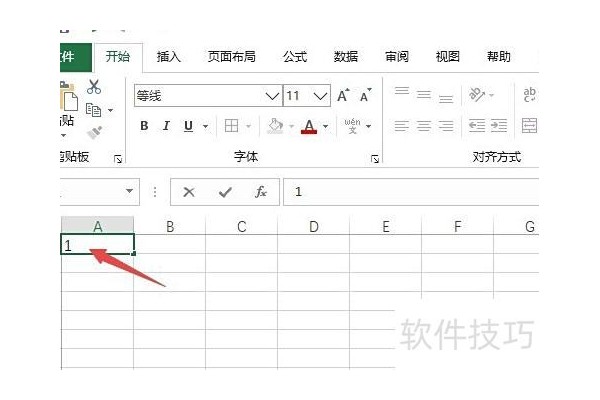This screenshot has width=600, height=400.
Task: Click the merge cells icon
Action: pos(530,126)
